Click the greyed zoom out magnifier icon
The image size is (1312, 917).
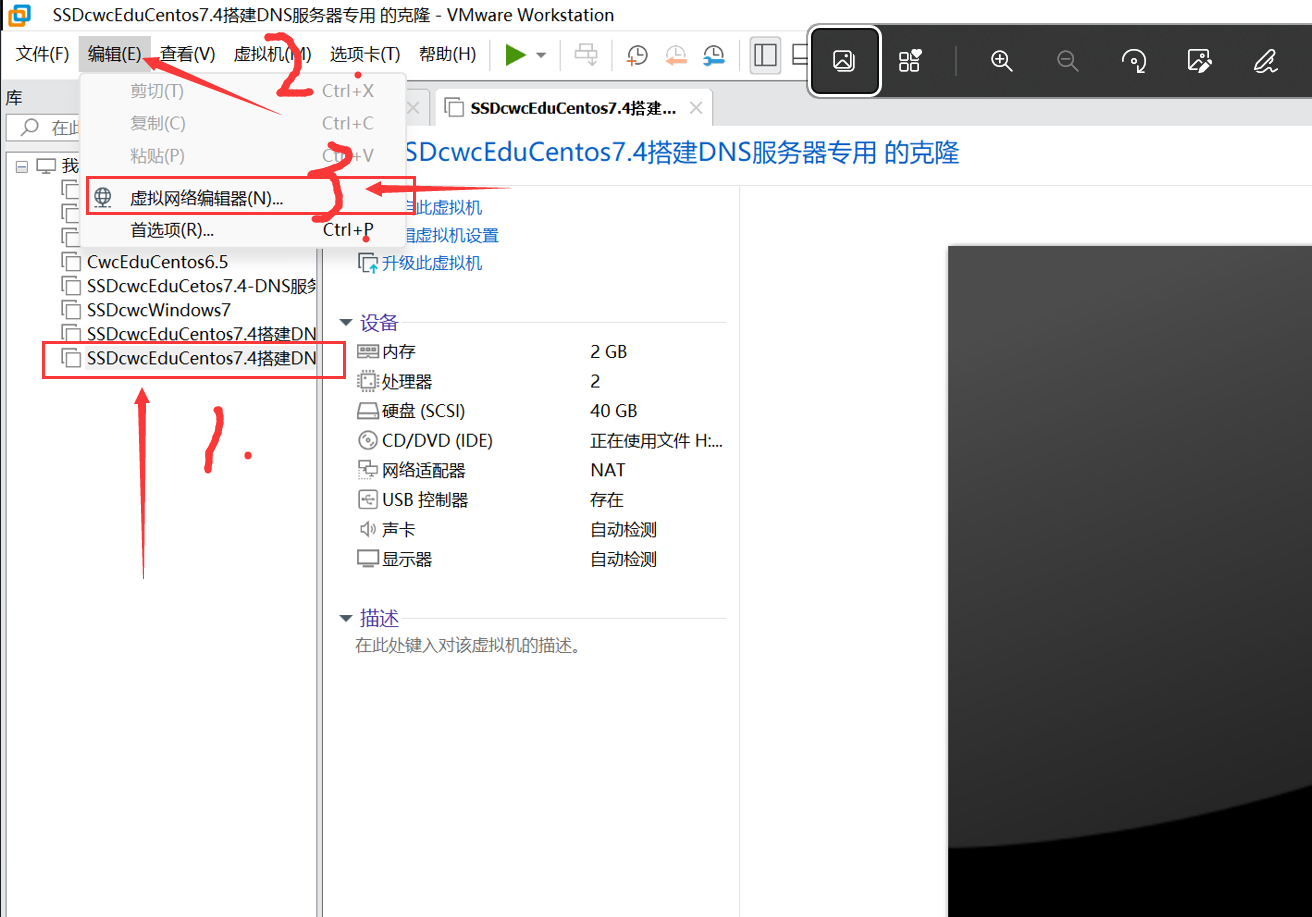tap(1068, 61)
